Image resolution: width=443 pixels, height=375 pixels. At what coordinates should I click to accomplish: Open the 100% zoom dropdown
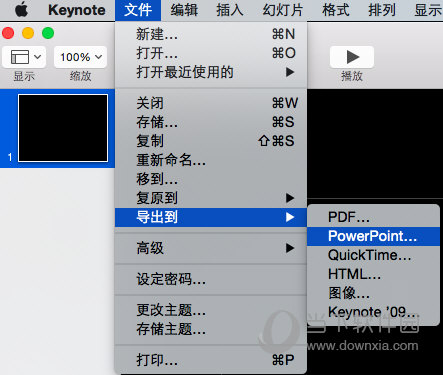pyautogui.click(x=80, y=57)
